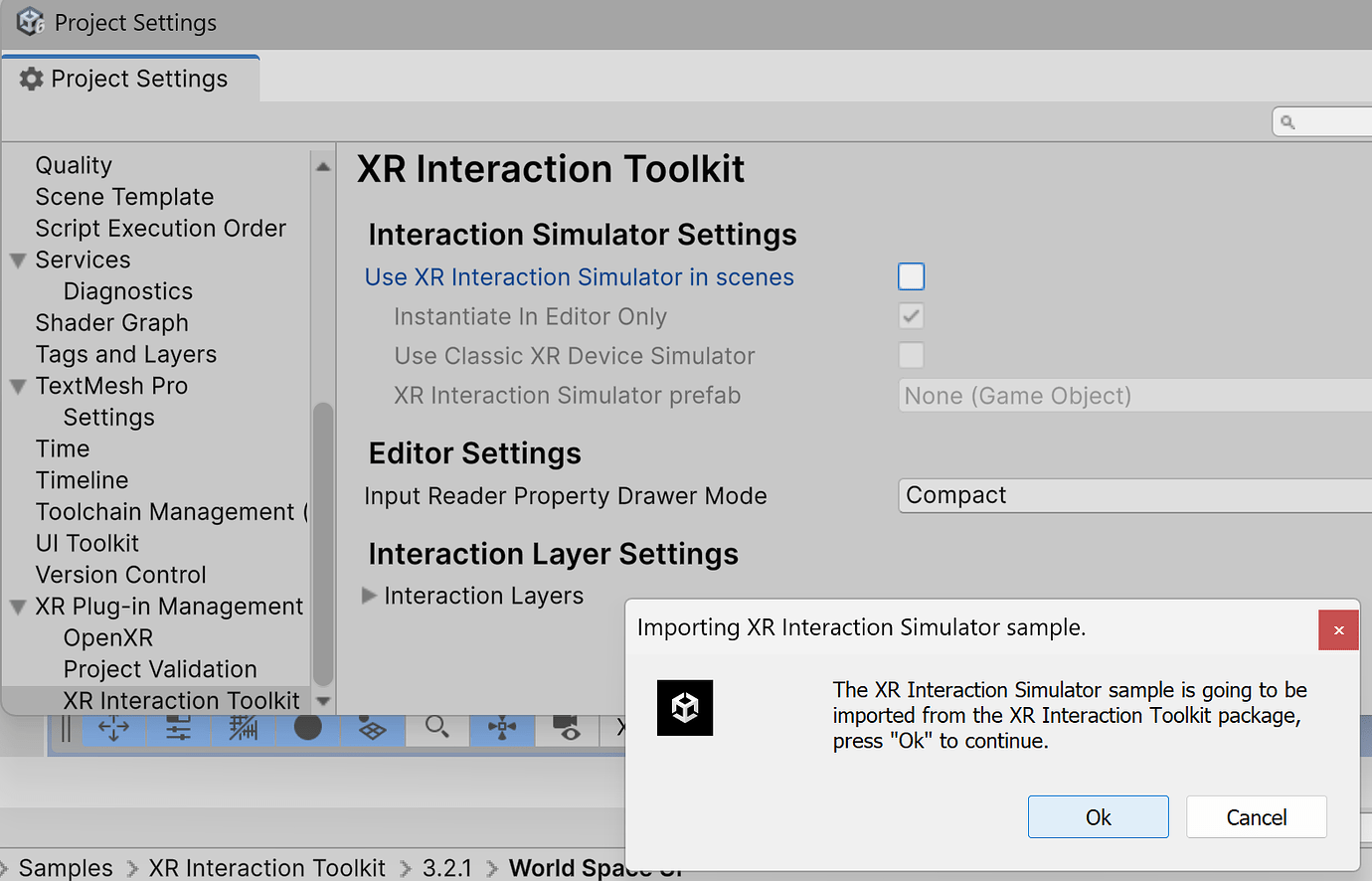Viewport: 1372px width, 881px height.
Task: Click the diamond gizmo icon in the toolbar
Action: (372, 728)
